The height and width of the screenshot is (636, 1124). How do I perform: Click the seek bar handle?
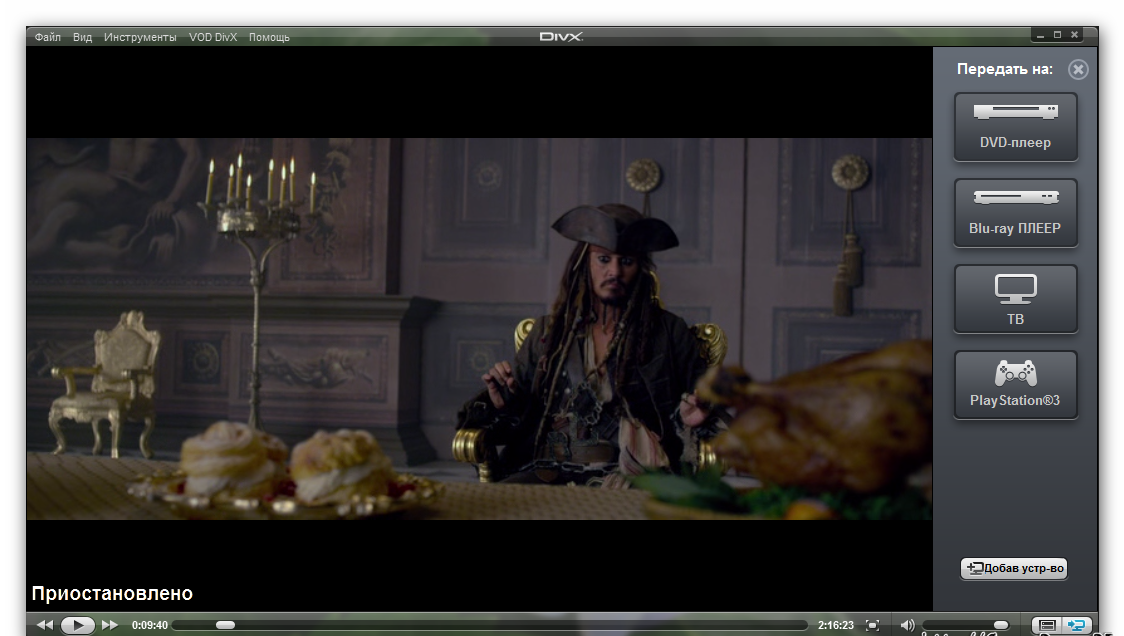[x=225, y=625]
